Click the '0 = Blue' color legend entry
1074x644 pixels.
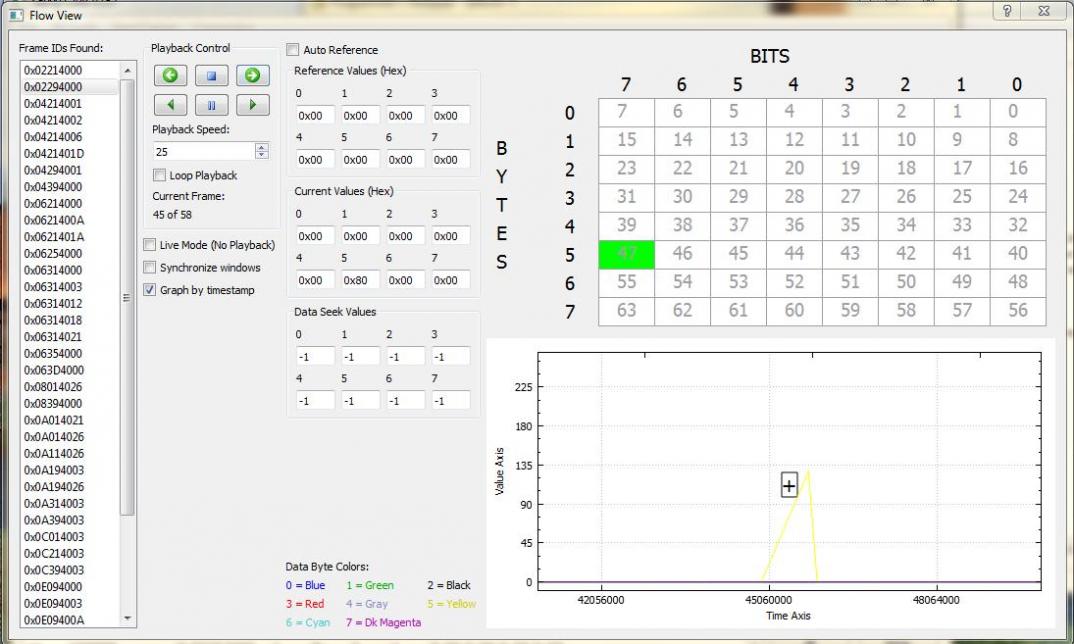click(305, 585)
